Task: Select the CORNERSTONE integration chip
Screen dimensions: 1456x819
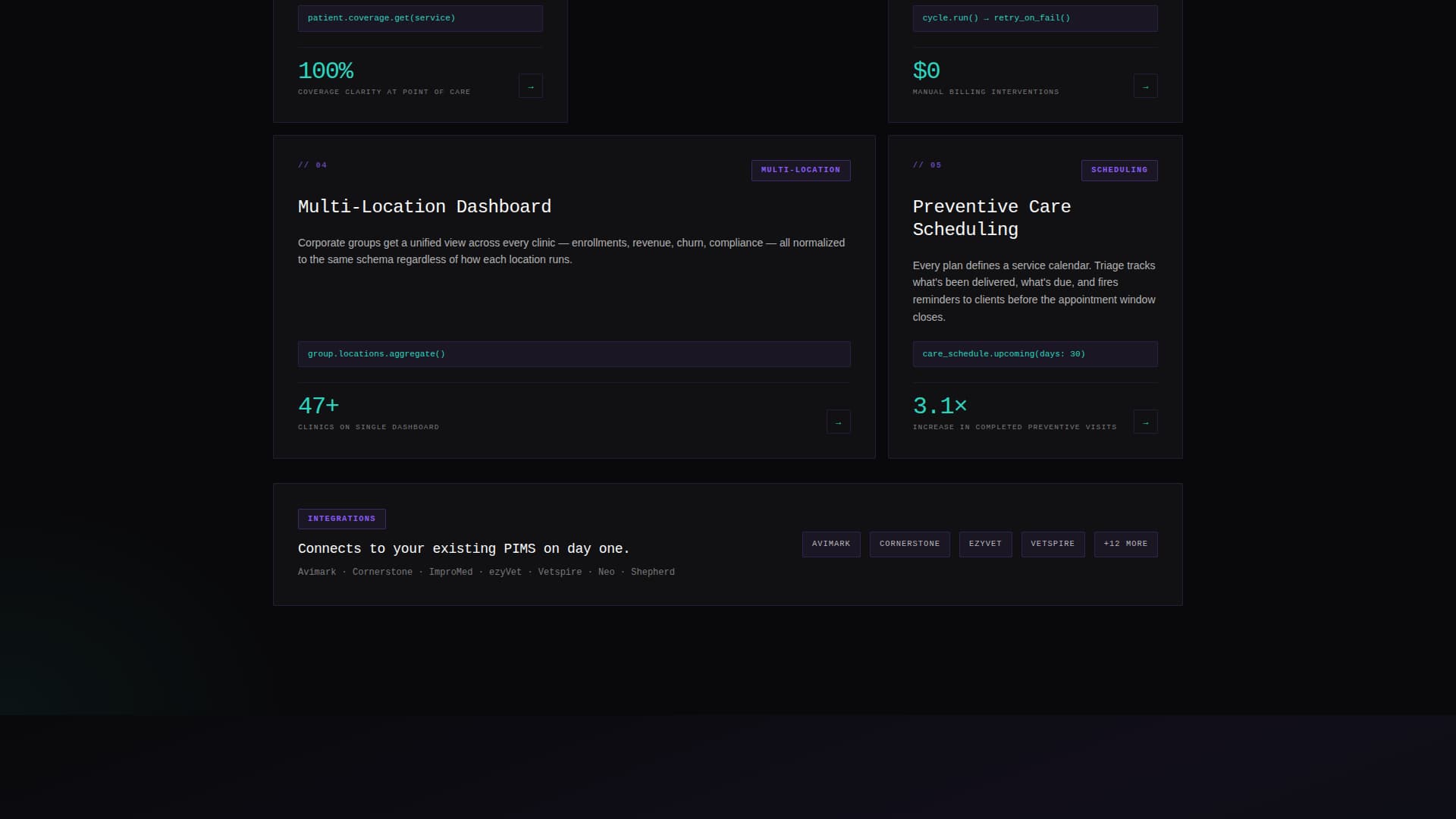Action: 909,544
